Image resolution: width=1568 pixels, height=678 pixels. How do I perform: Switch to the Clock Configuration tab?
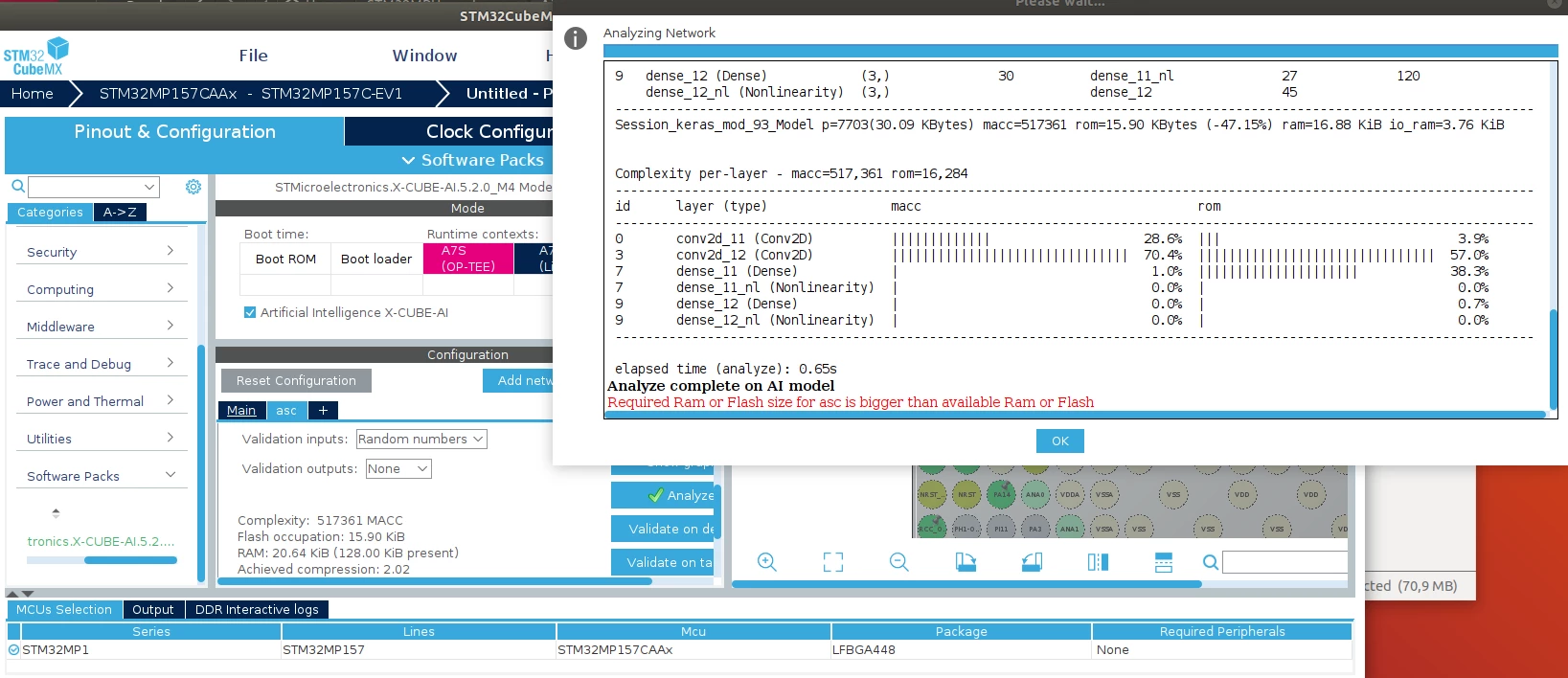pyautogui.click(x=449, y=131)
